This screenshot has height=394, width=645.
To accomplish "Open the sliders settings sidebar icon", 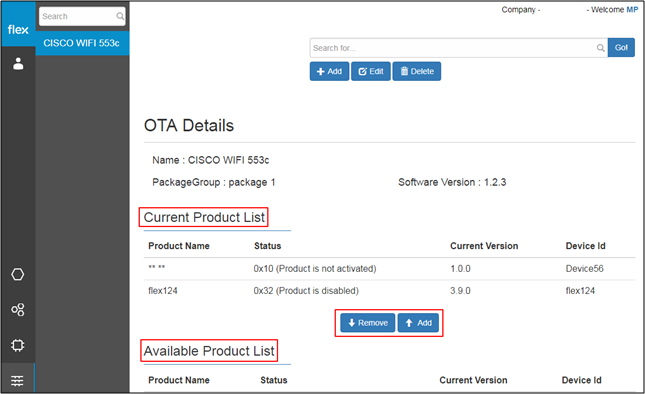I will click(17, 380).
